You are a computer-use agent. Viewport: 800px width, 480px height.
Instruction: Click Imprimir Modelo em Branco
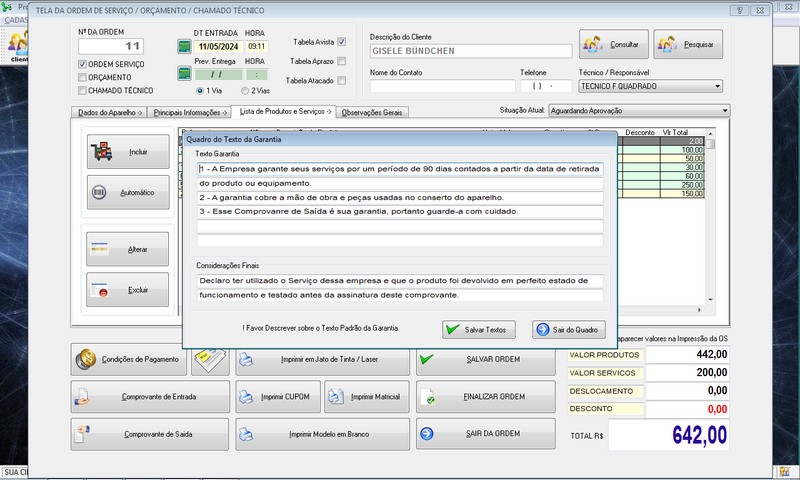click(322, 434)
